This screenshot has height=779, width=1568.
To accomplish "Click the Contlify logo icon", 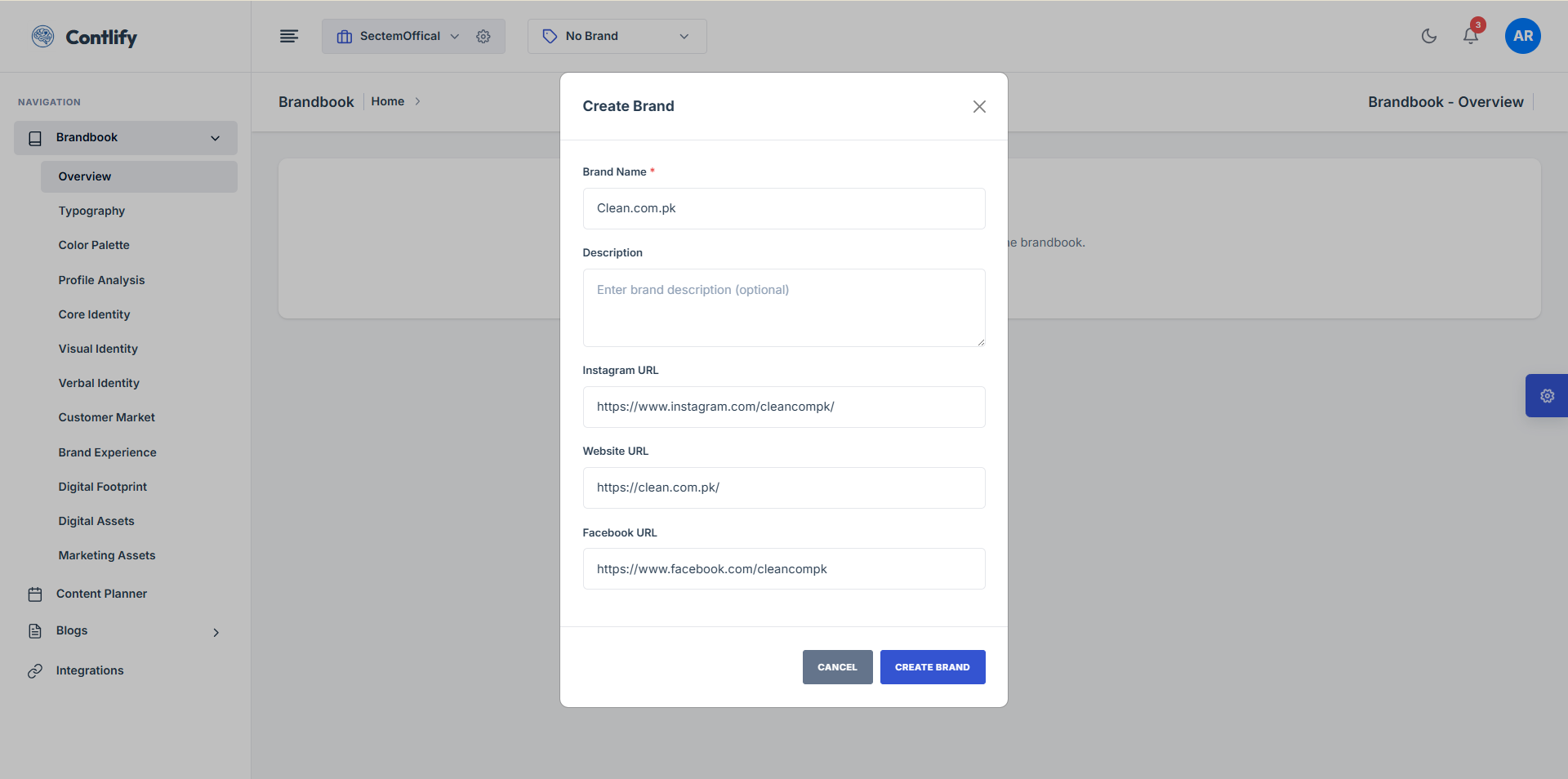I will click(x=42, y=37).
